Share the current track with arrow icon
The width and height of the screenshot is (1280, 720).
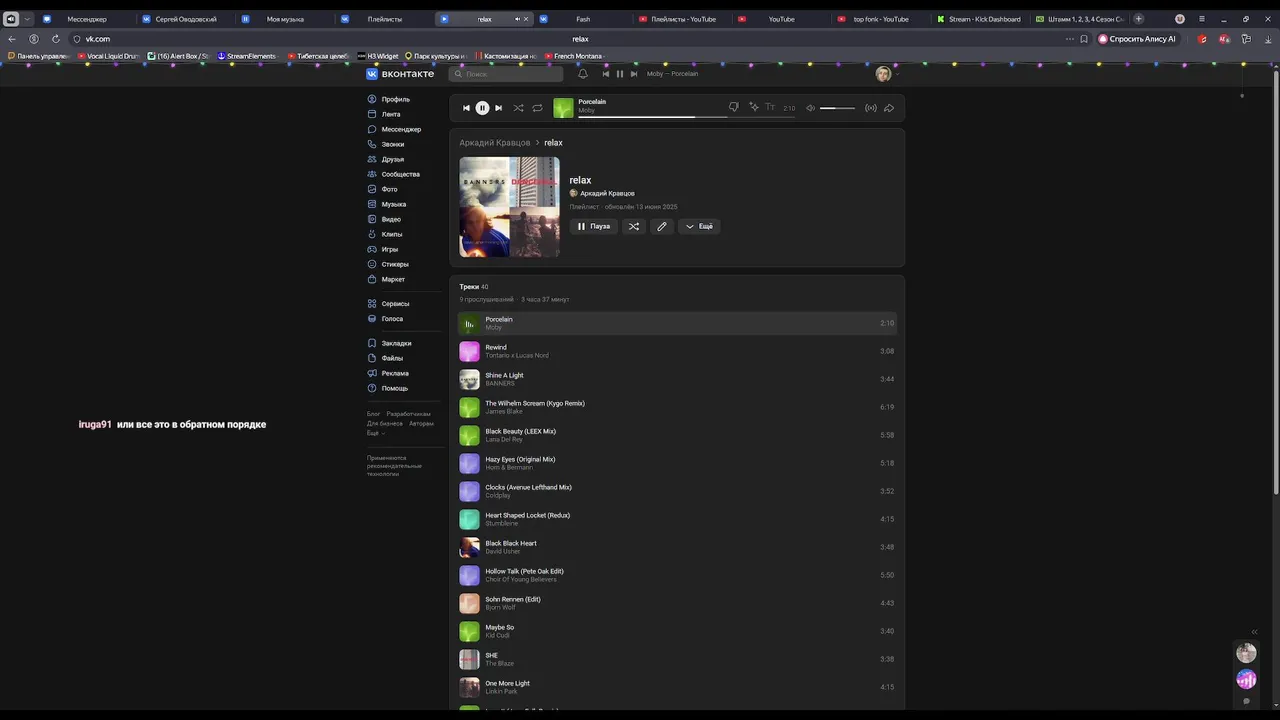coord(889,108)
